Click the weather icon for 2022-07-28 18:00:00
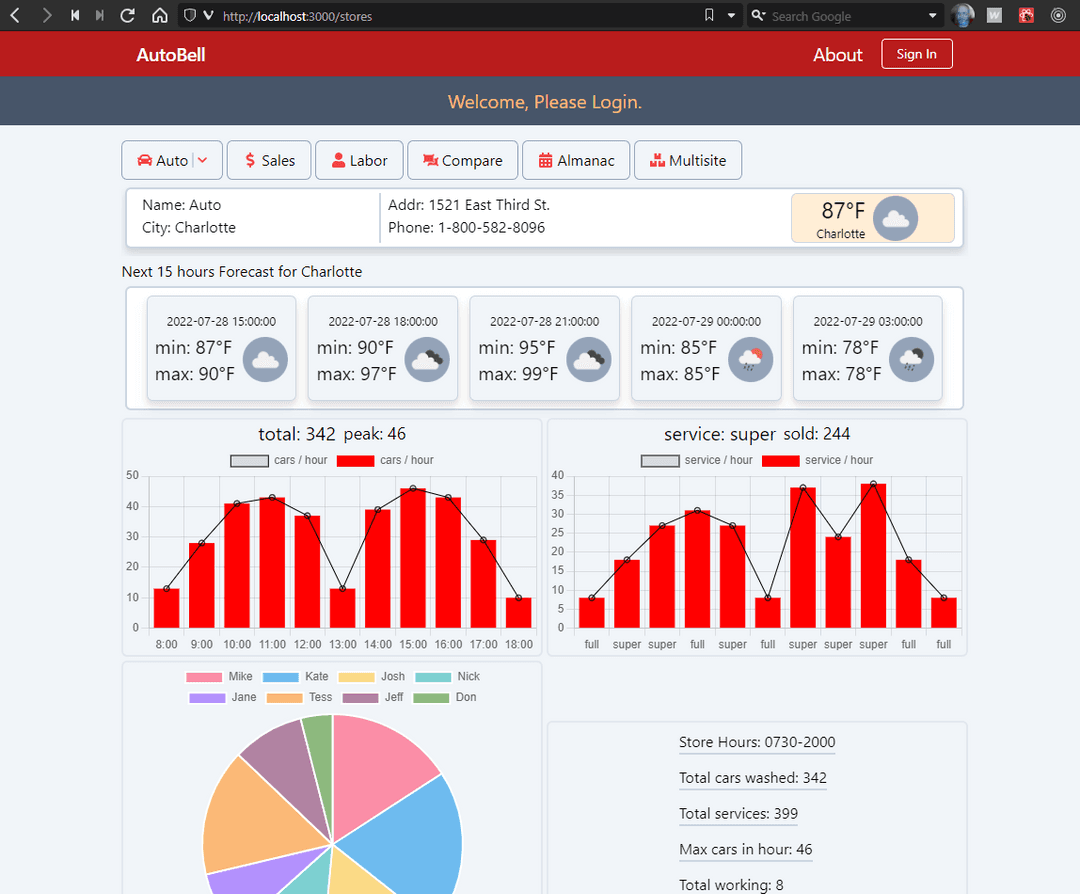 click(x=427, y=360)
